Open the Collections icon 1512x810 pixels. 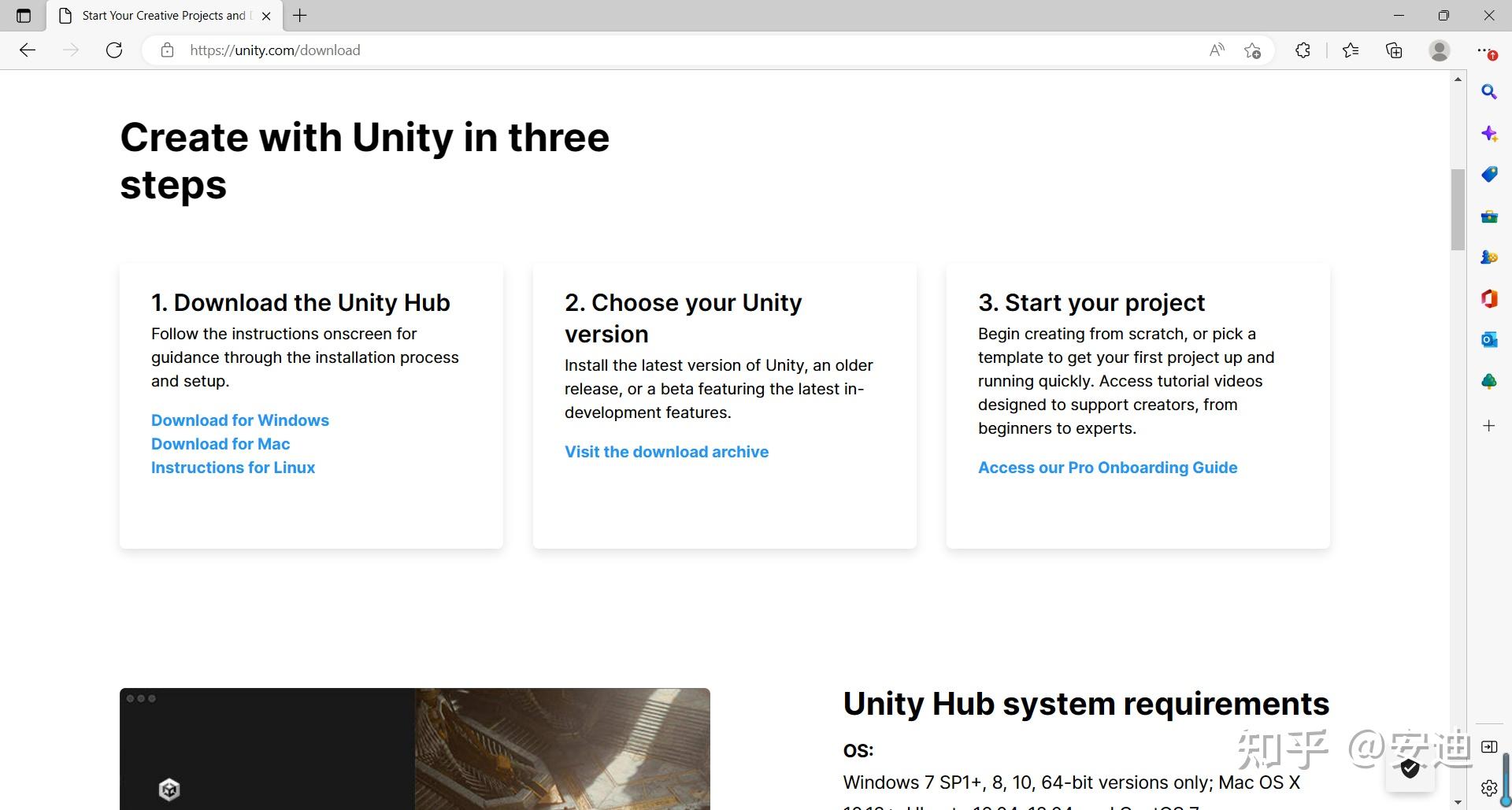[x=1393, y=50]
